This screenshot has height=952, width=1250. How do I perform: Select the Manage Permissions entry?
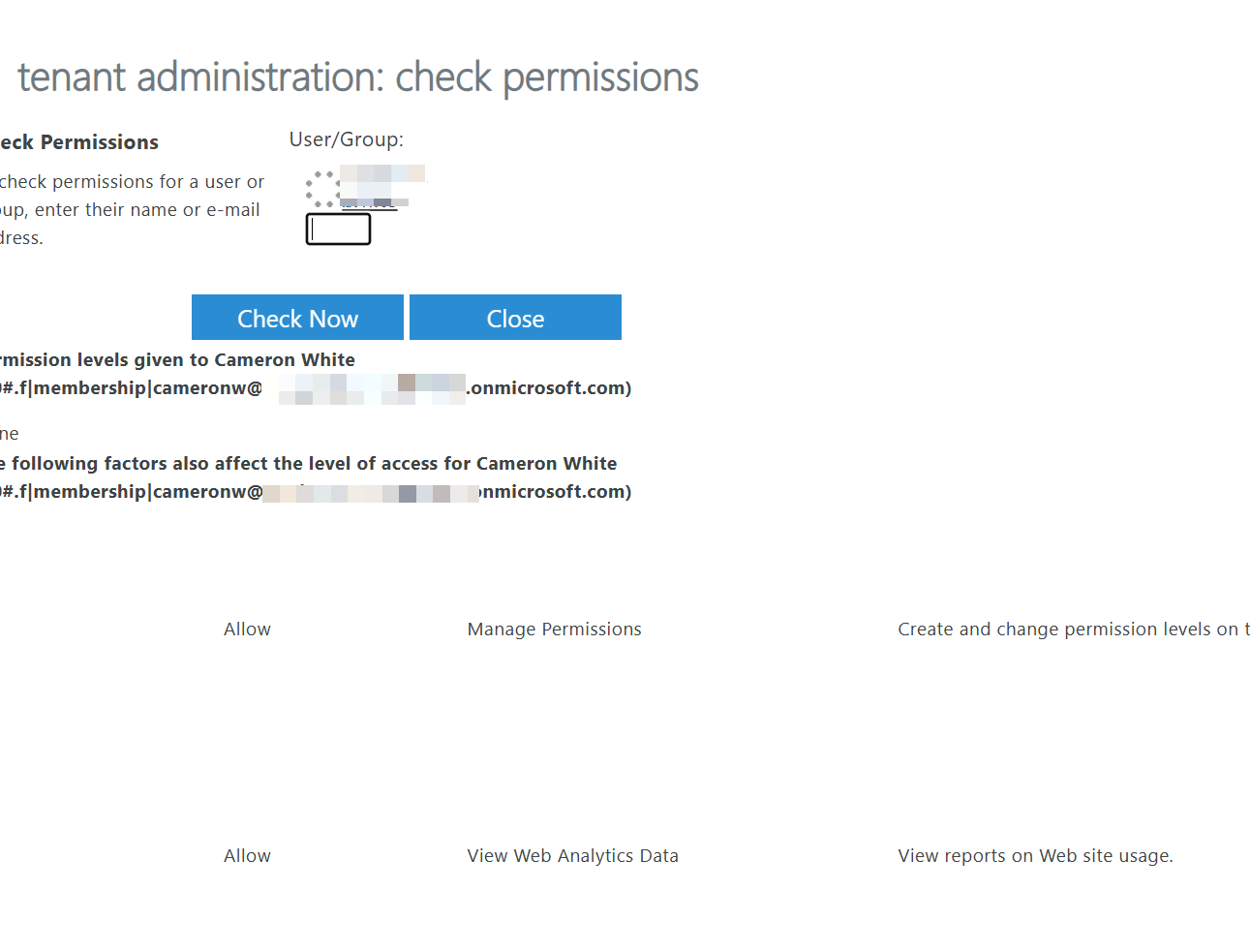click(554, 629)
